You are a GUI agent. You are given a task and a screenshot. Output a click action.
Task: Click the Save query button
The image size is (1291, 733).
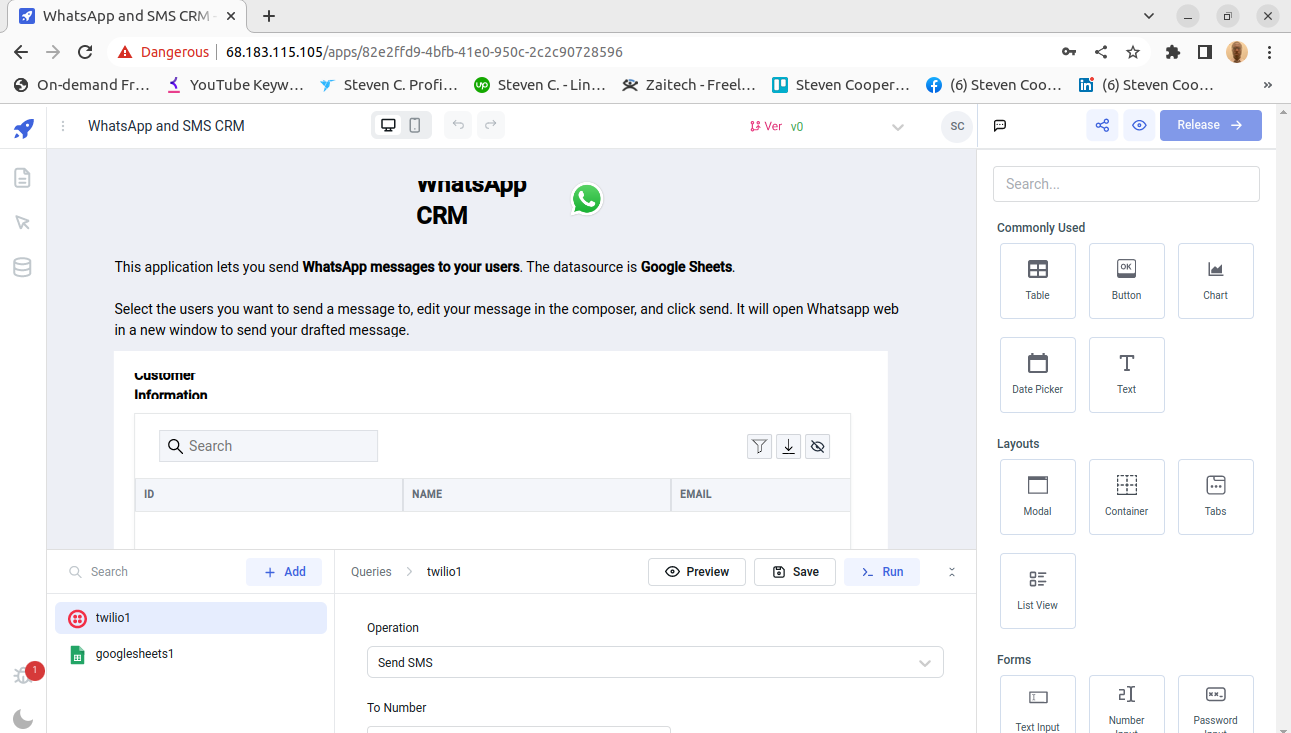[x=795, y=572]
